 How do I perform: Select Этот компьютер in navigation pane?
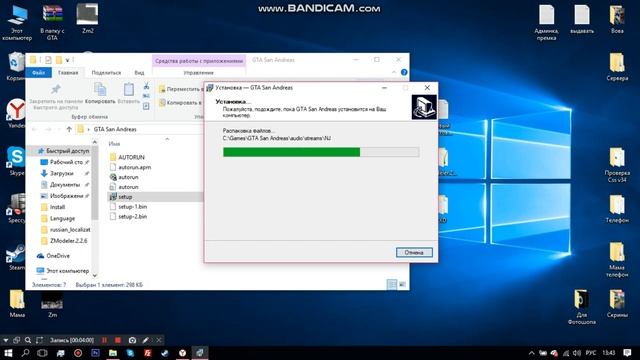tap(63, 271)
